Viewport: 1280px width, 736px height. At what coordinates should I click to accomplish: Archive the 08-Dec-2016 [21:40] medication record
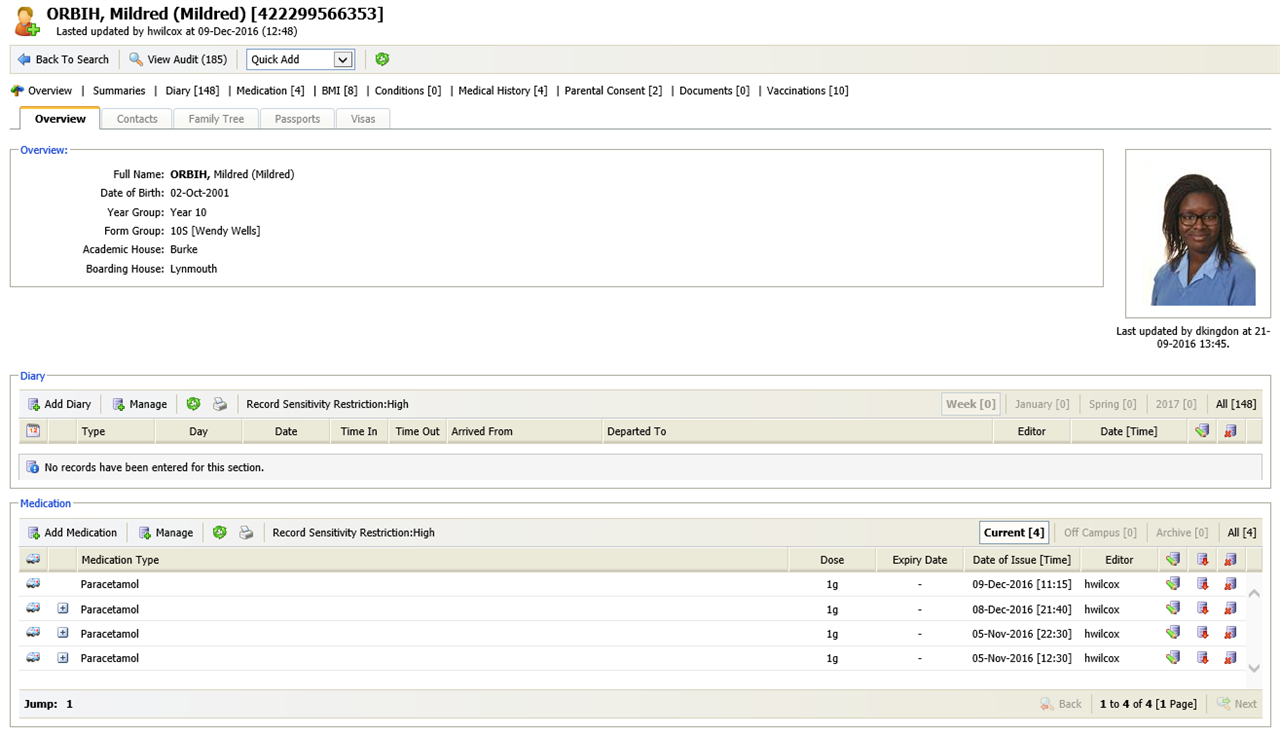click(1202, 609)
